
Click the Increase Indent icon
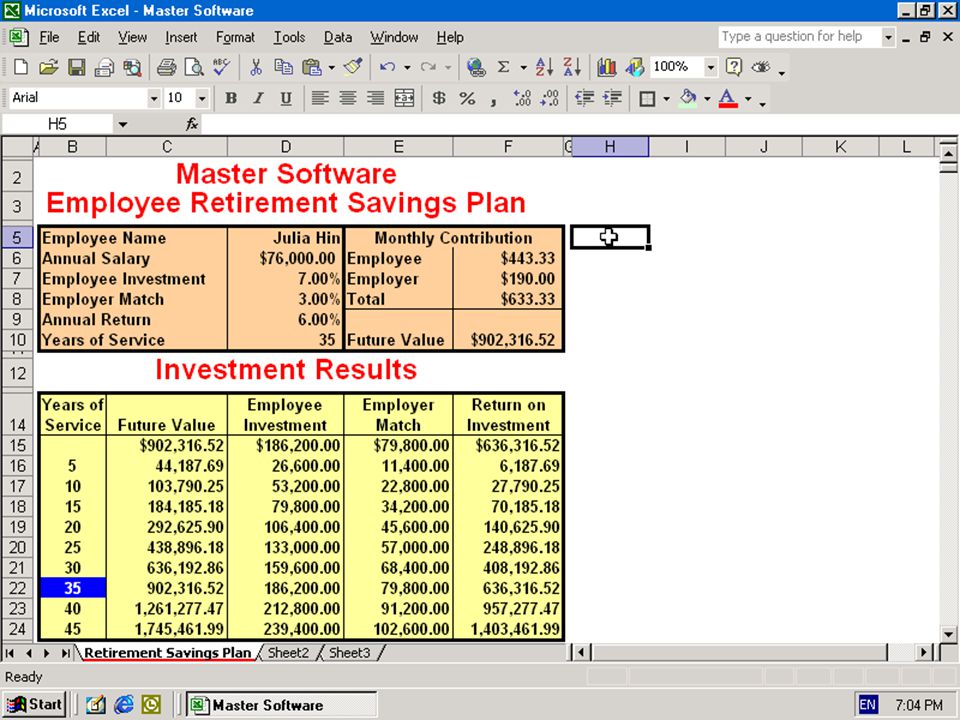pyautogui.click(x=612, y=98)
